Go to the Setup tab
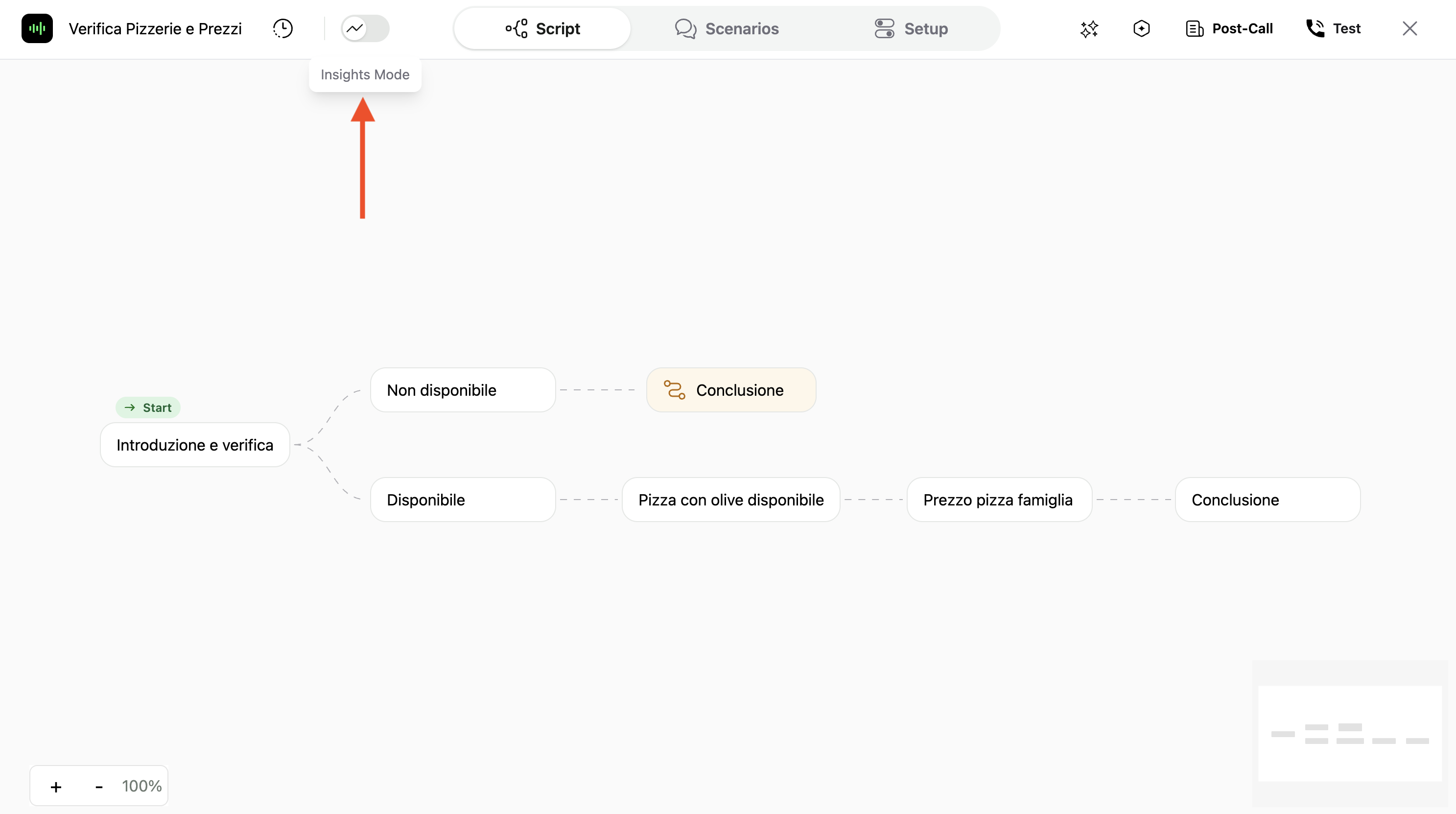1456x814 pixels. pos(911,28)
